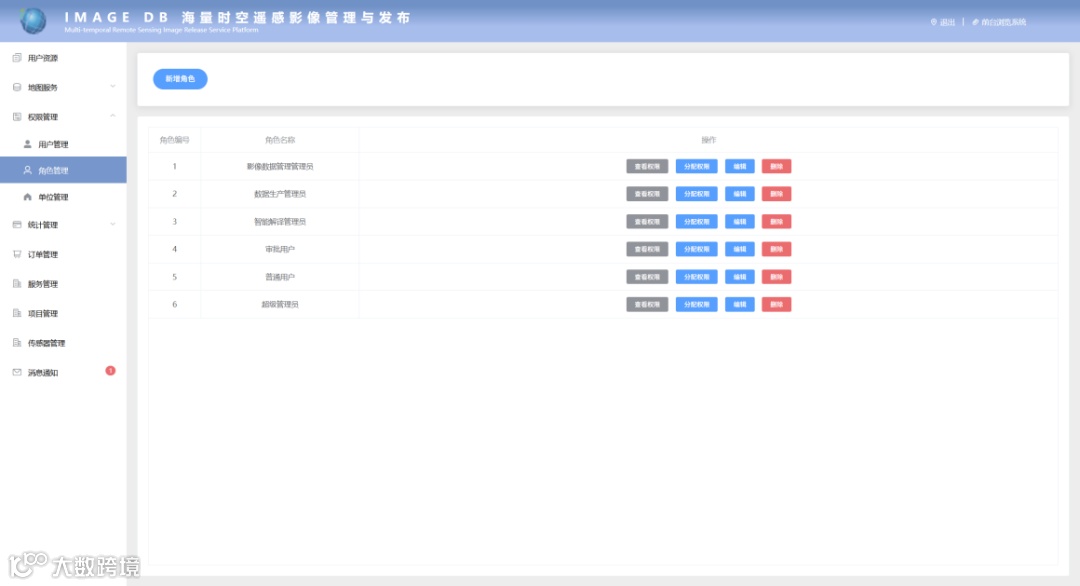Click 查看权限 for 数据生产管理员

click(x=647, y=194)
